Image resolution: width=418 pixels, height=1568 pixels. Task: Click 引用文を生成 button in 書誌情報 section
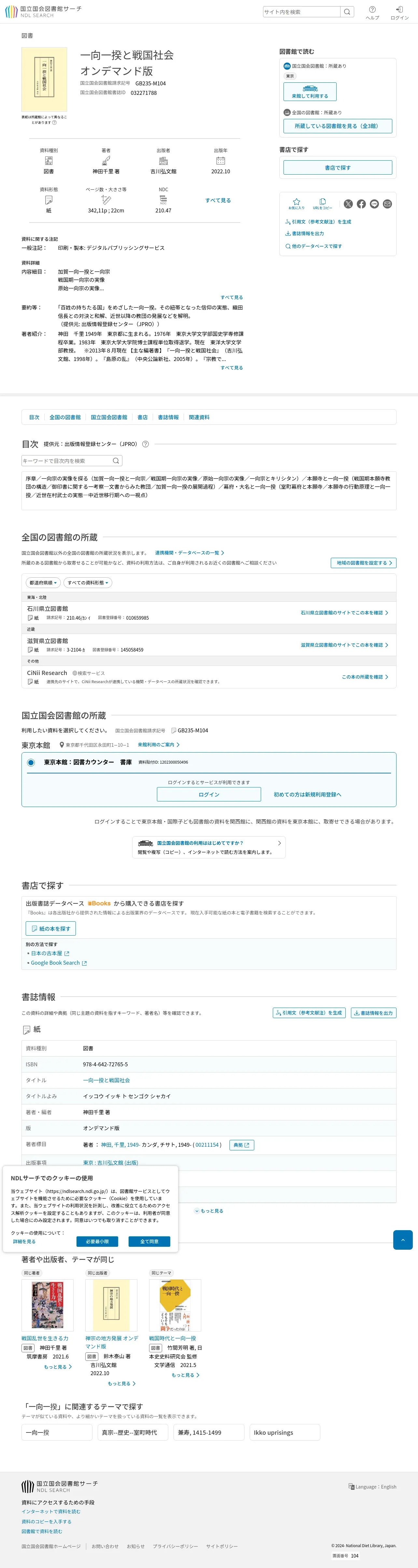click(309, 1013)
